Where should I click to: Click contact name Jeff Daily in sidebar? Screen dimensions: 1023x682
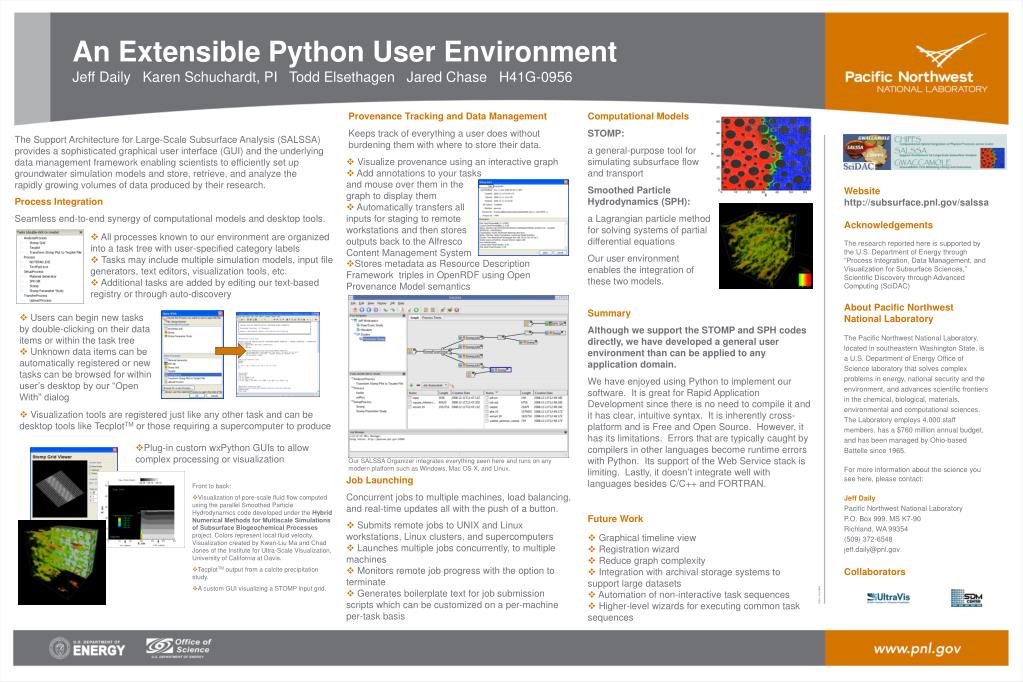859,498
